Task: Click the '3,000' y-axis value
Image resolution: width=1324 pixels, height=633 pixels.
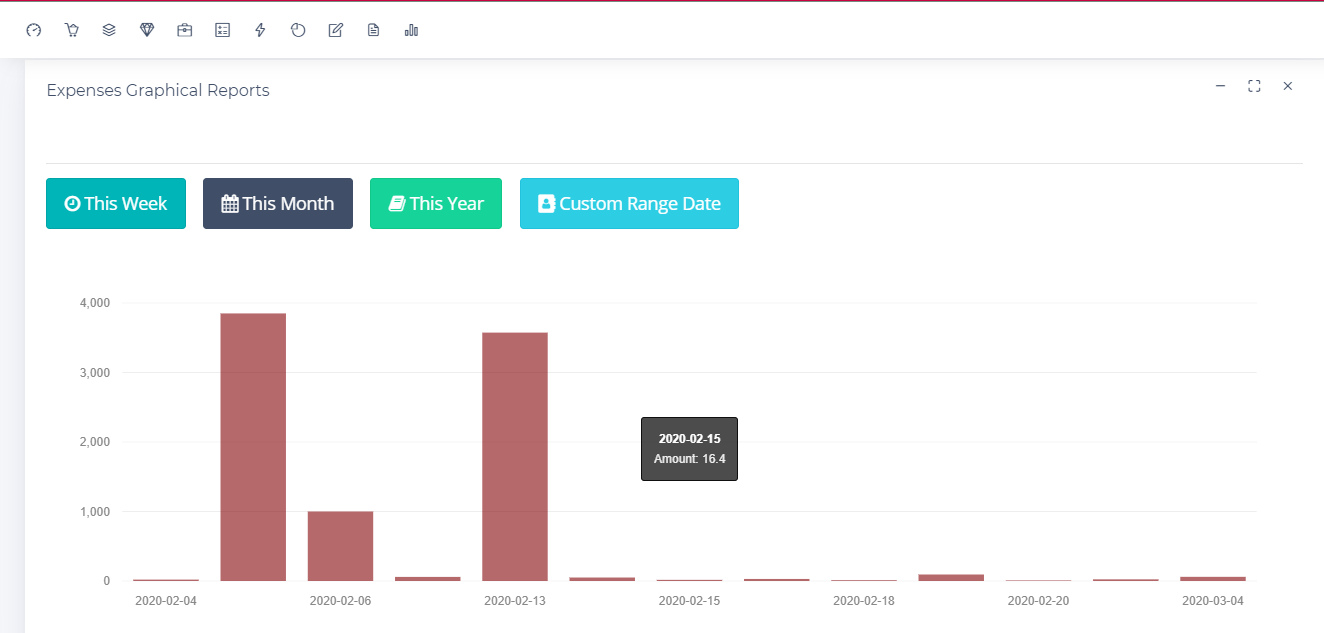Action: coord(95,372)
